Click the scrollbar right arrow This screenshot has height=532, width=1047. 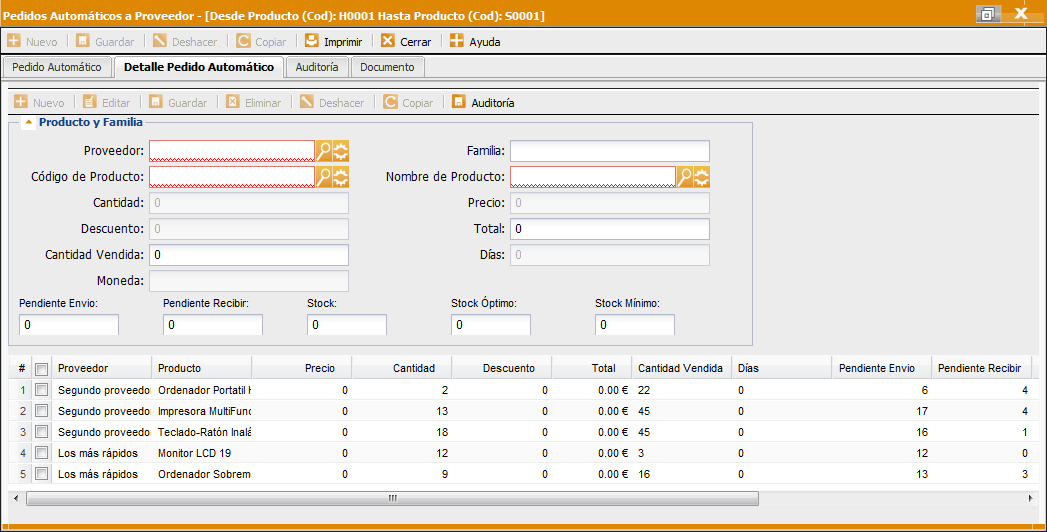click(x=1031, y=498)
